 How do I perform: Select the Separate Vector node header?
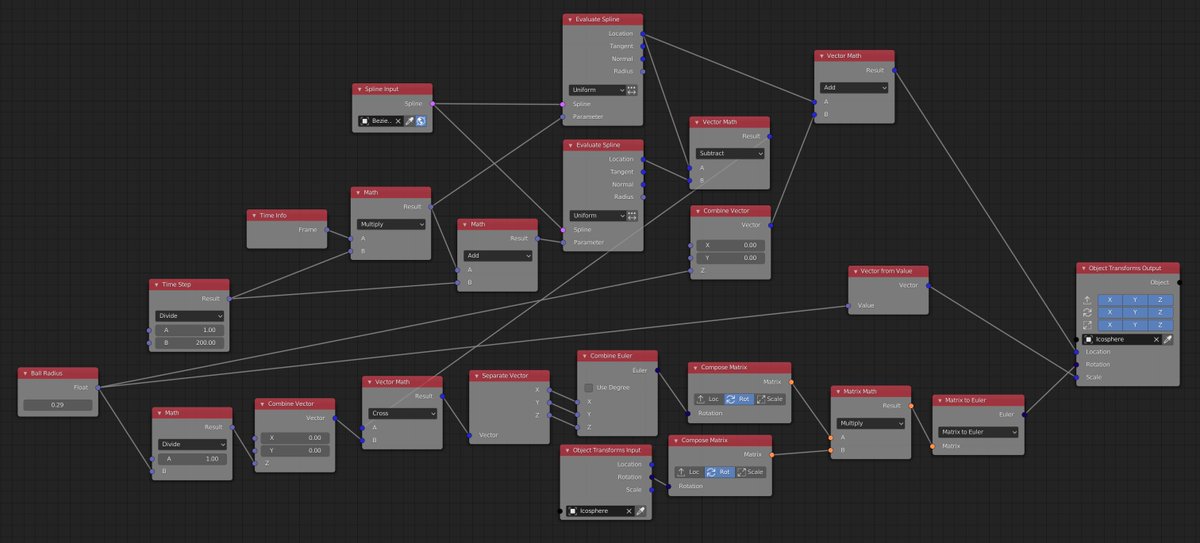pos(510,375)
